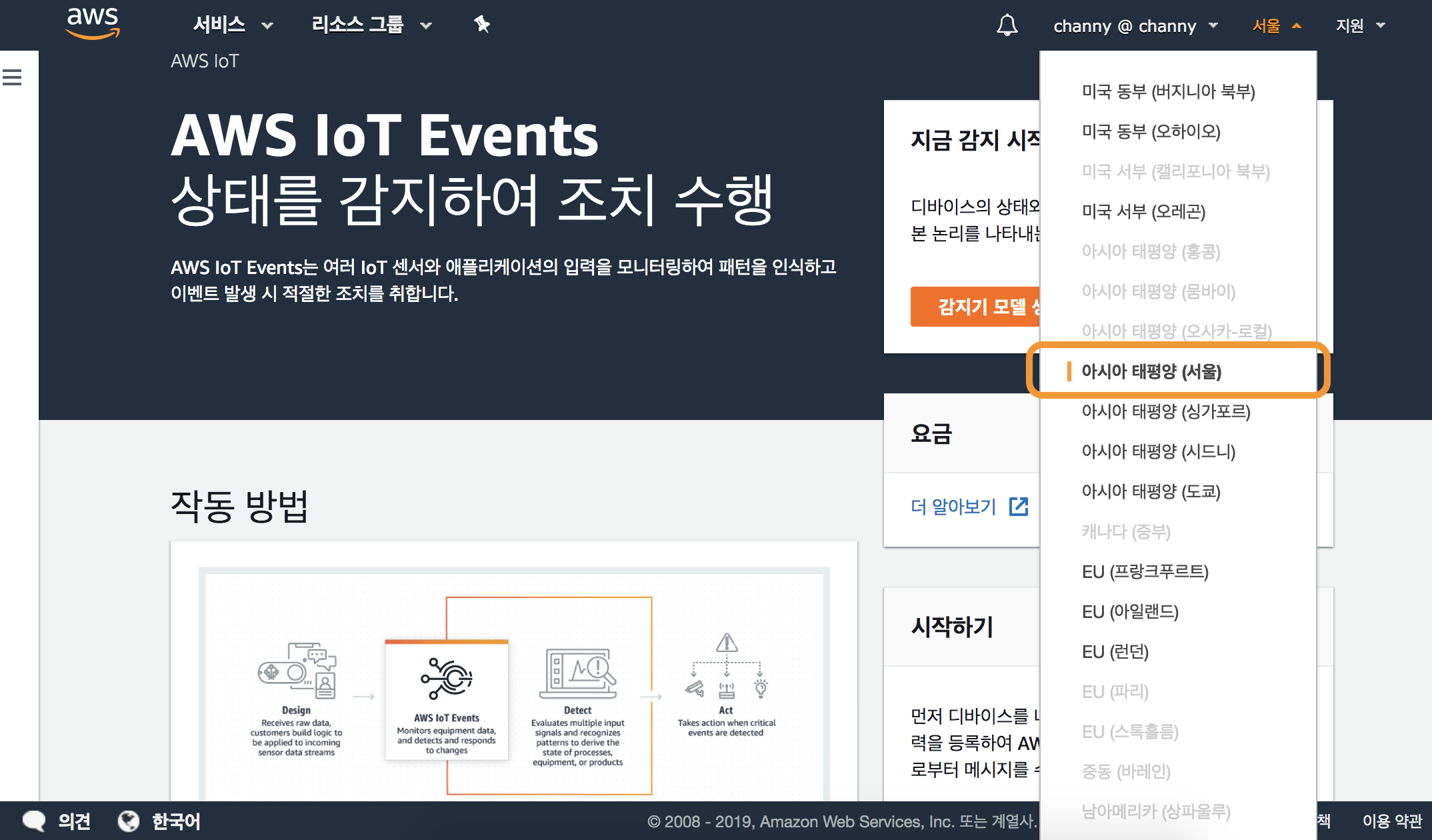
Task: Click the 의견 feedback speech bubble icon
Action: pos(33,821)
